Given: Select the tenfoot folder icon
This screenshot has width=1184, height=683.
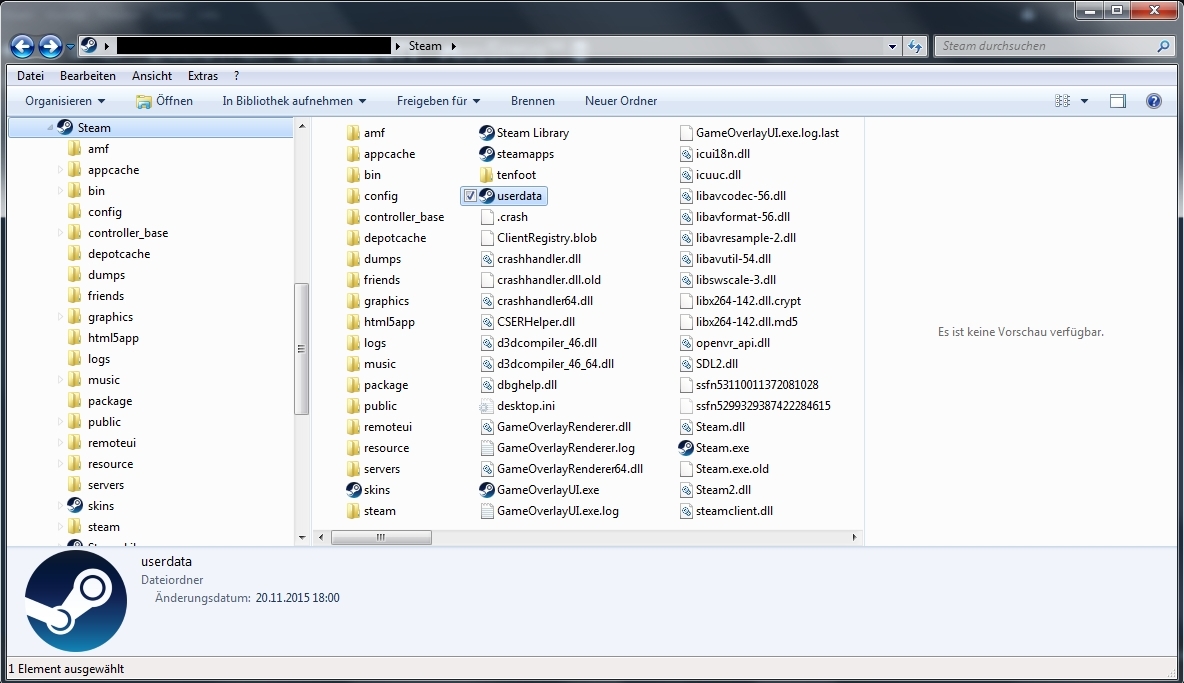Looking at the screenshot, I should 487,175.
